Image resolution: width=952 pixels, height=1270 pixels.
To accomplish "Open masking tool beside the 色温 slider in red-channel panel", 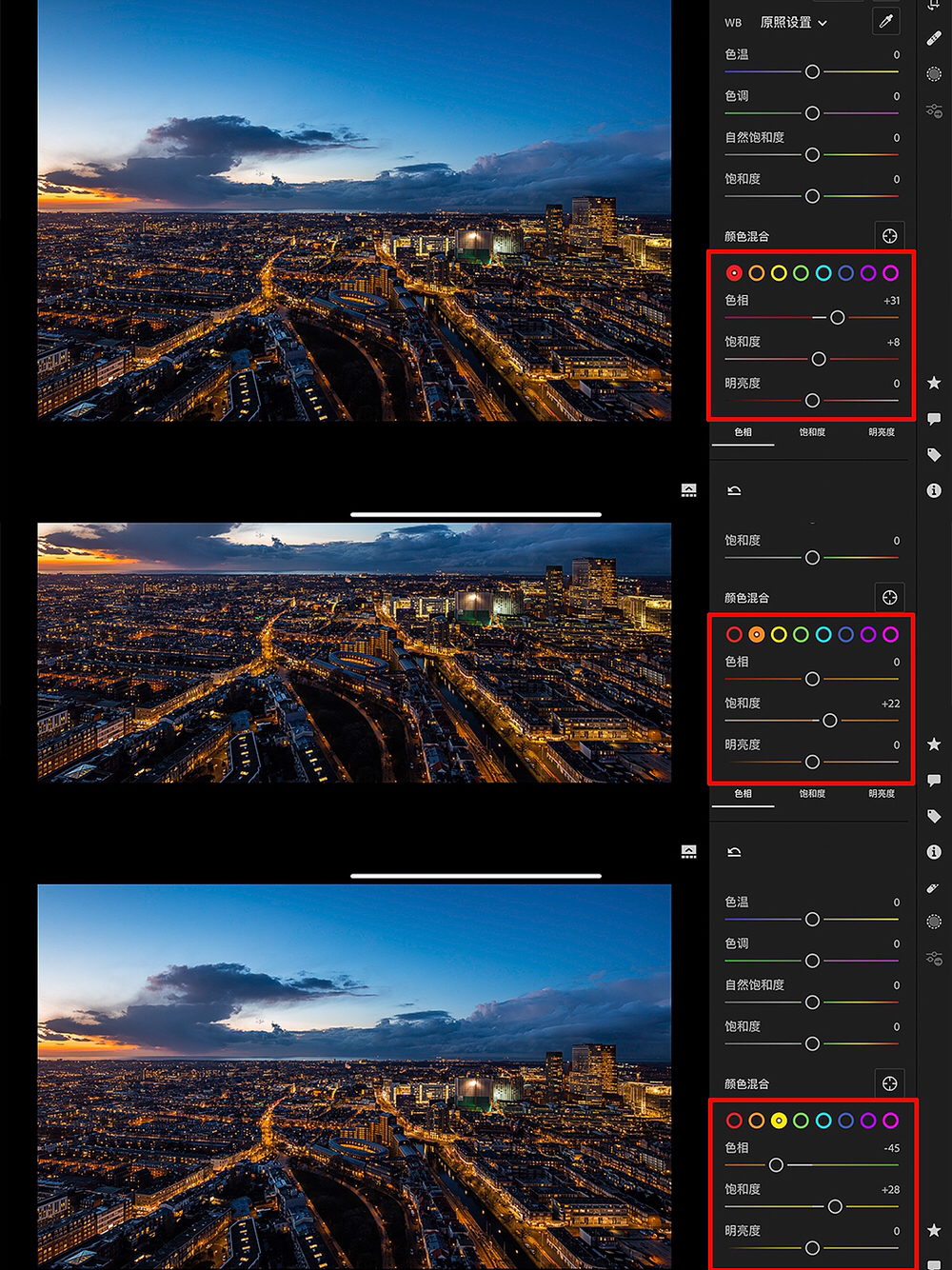I will (x=934, y=74).
